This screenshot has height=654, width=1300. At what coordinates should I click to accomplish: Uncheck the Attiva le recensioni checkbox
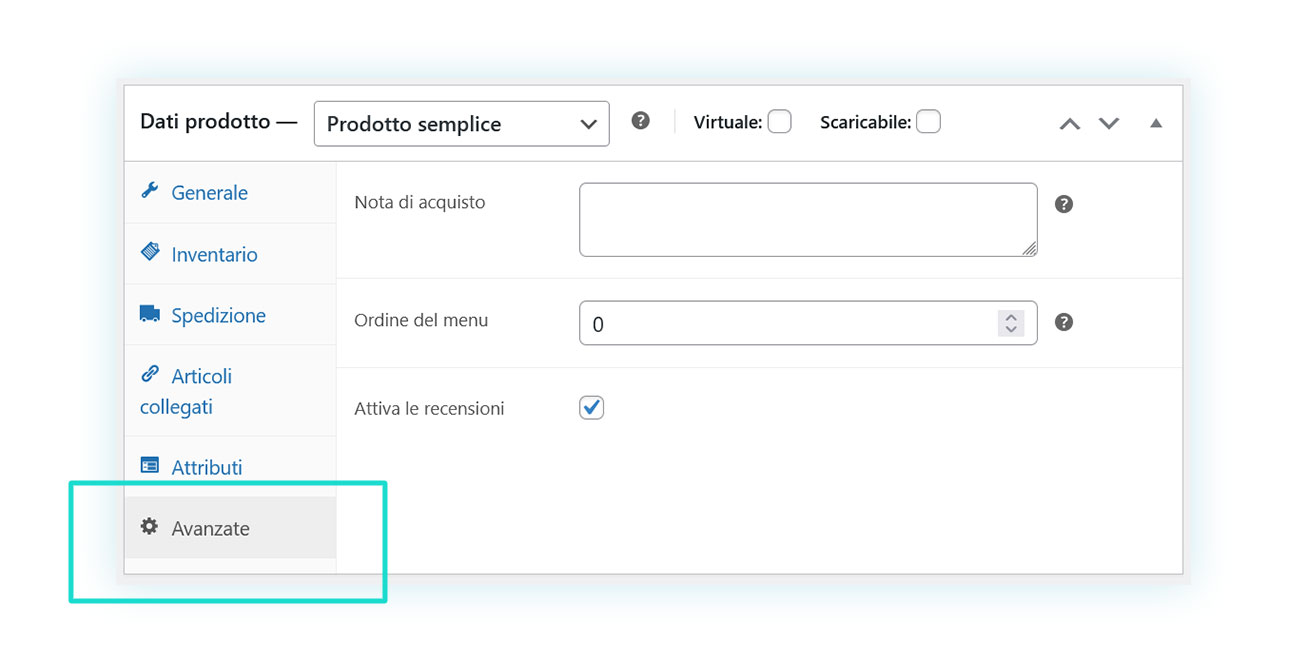592,407
